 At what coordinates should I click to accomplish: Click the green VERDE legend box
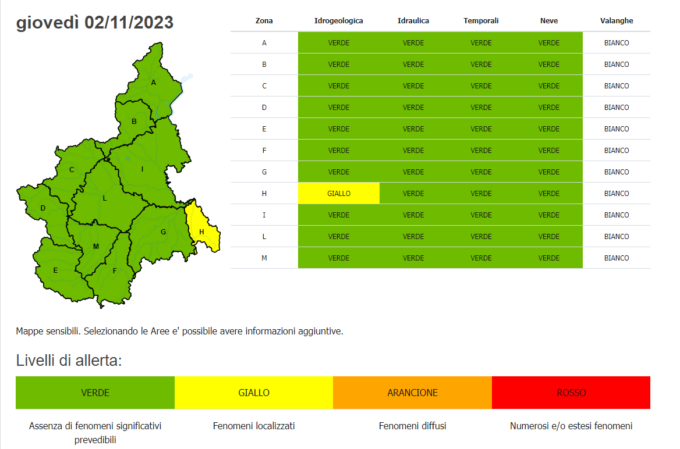pos(95,393)
